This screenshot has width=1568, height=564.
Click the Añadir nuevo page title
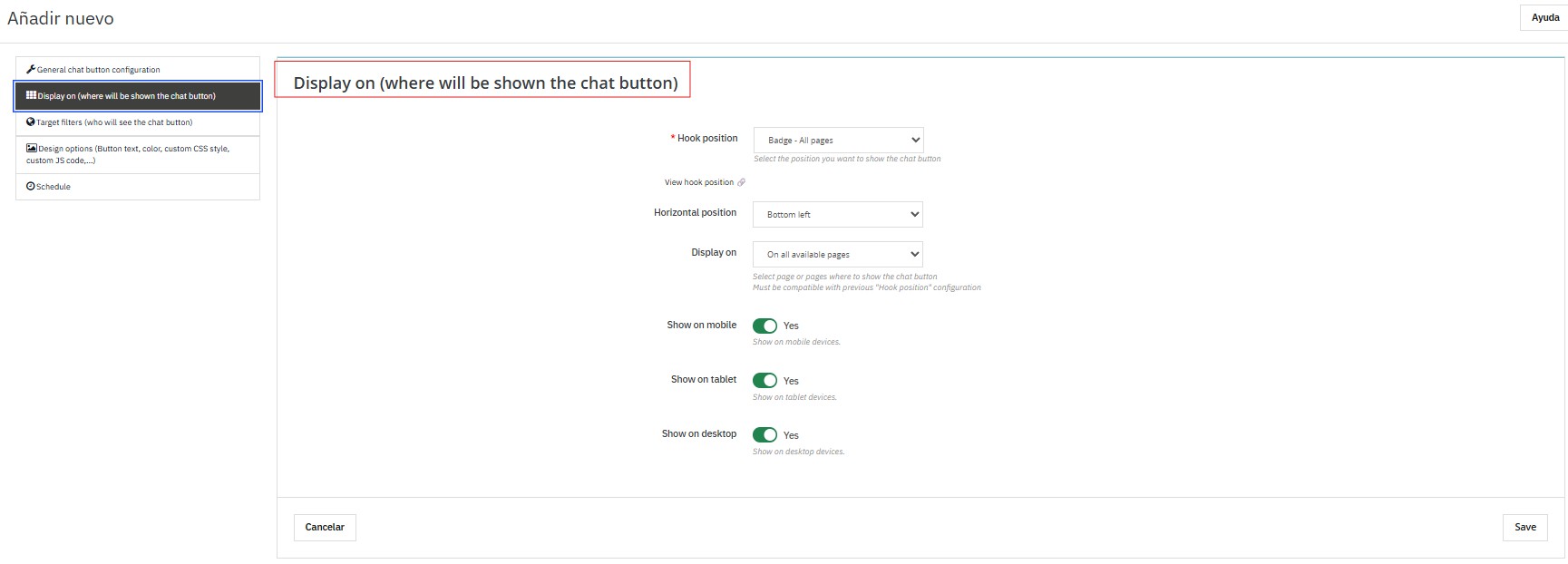tap(61, 18)
